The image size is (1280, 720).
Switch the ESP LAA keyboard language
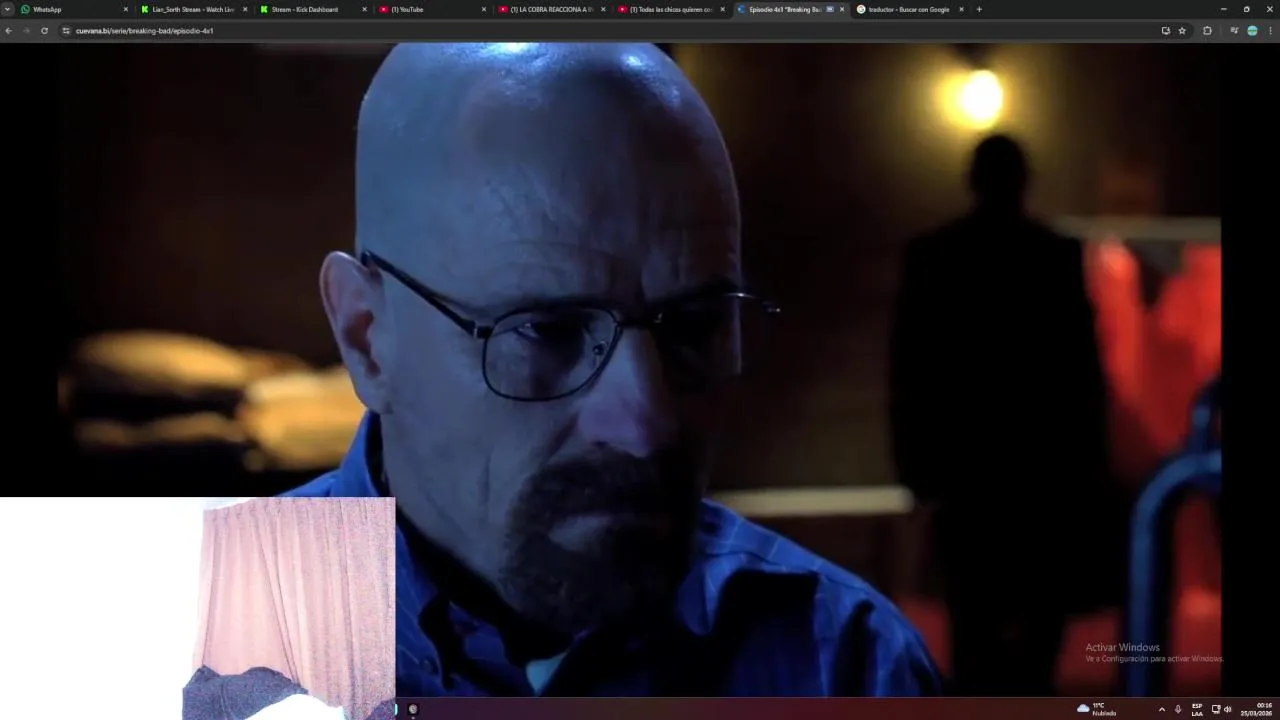click(1197, 709)
